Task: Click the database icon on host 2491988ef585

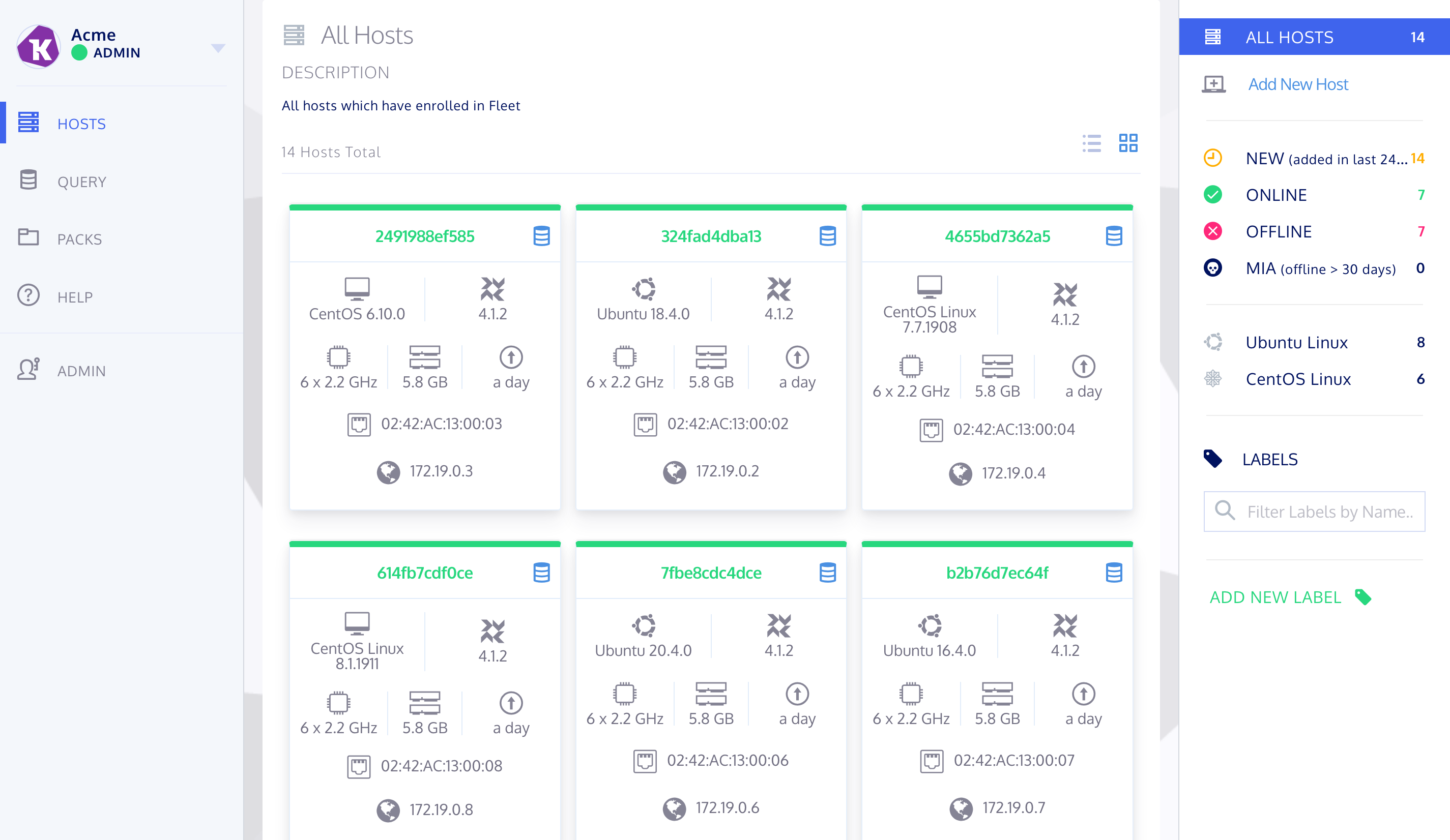Action: pyautogui.click(x=540, y=235)
